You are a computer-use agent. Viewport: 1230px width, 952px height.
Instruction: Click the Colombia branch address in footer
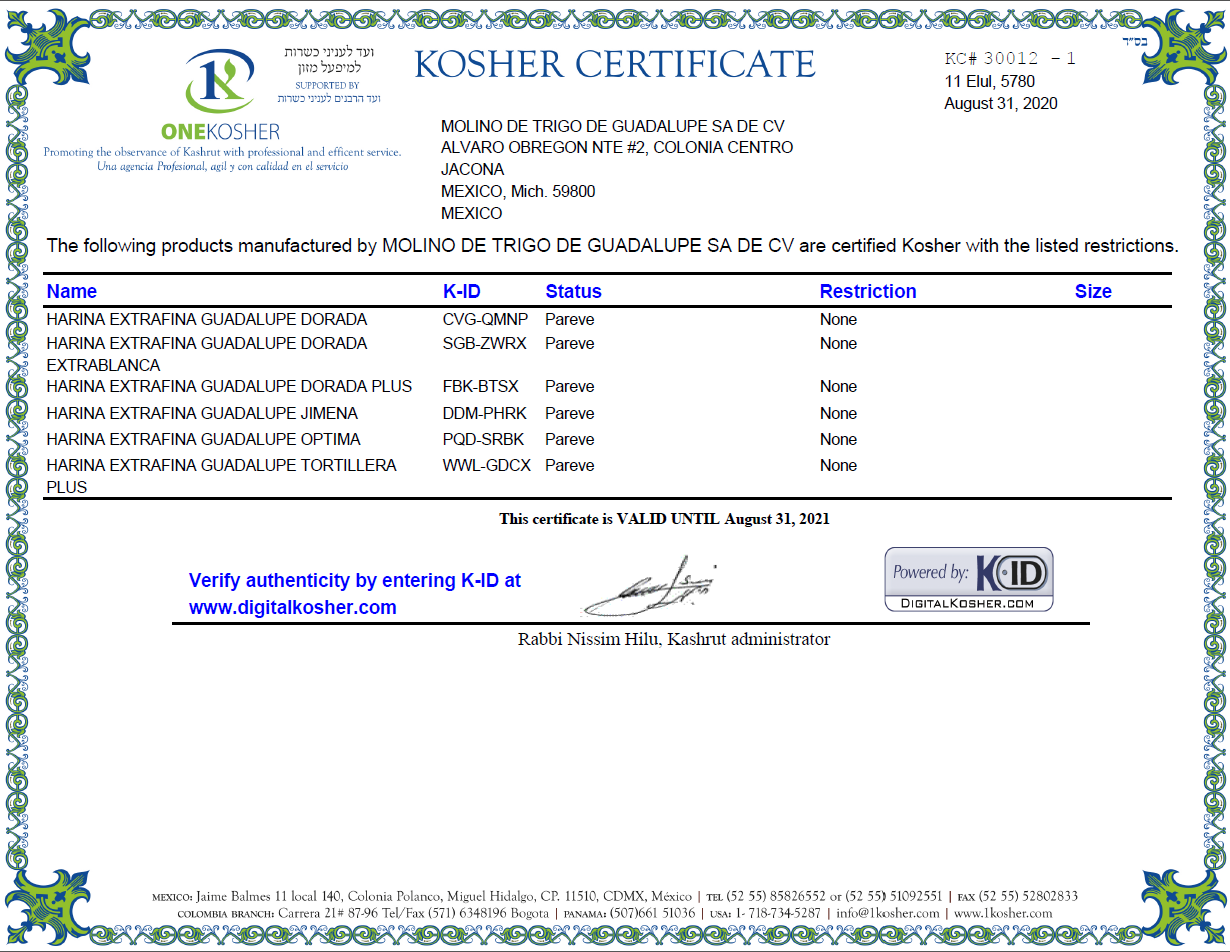coord(363,913)
